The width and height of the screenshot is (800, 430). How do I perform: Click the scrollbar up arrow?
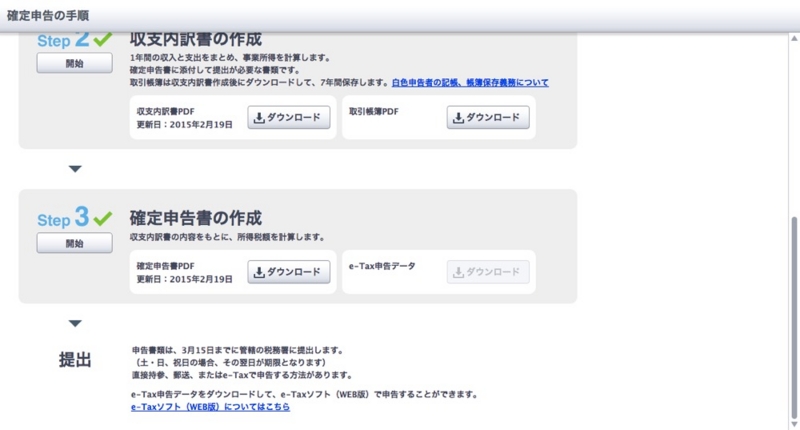coord(794,38)
